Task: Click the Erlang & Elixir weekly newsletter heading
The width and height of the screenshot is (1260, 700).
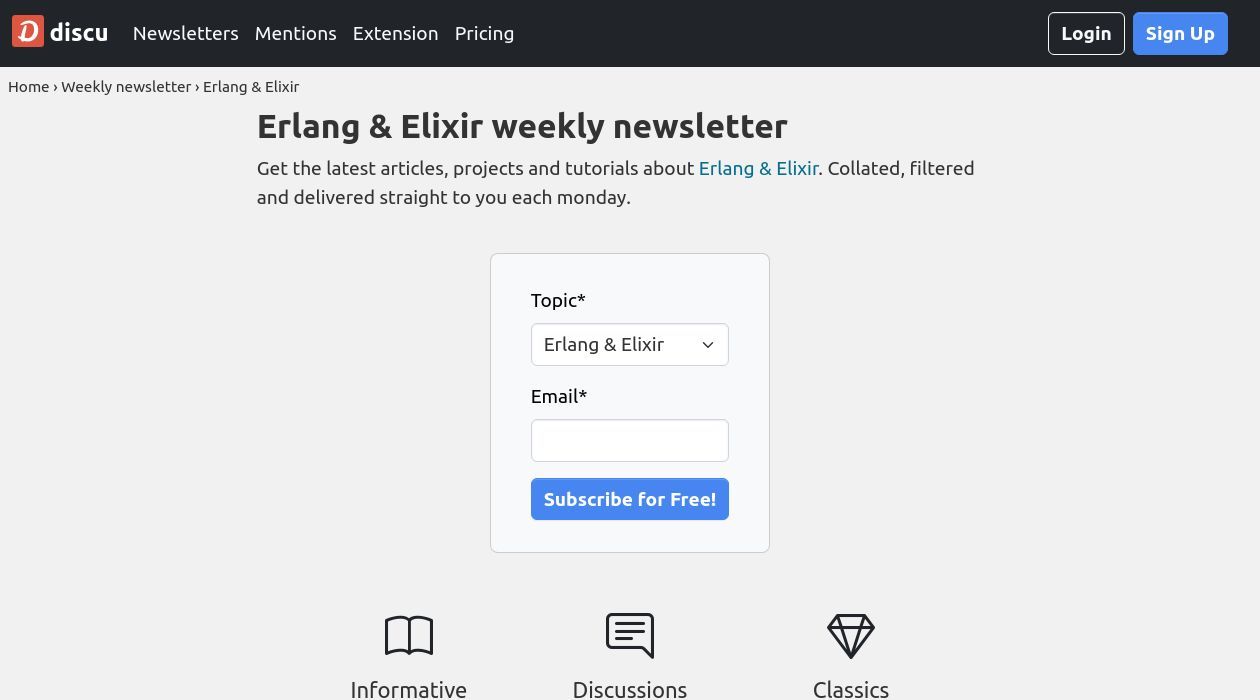Action: click(x=522, y=126)
